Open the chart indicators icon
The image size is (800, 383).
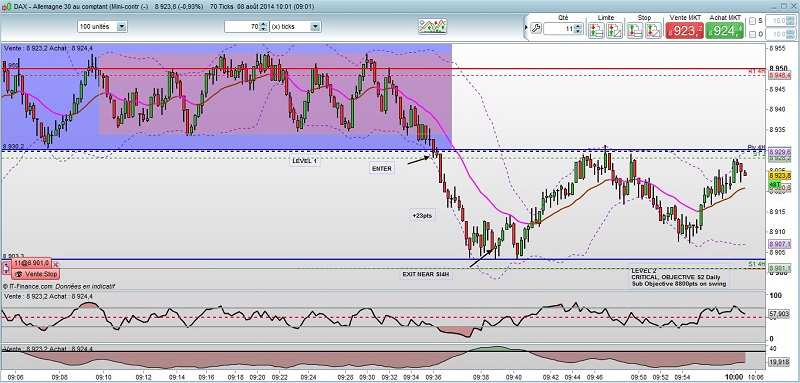[x=433, y=27]
